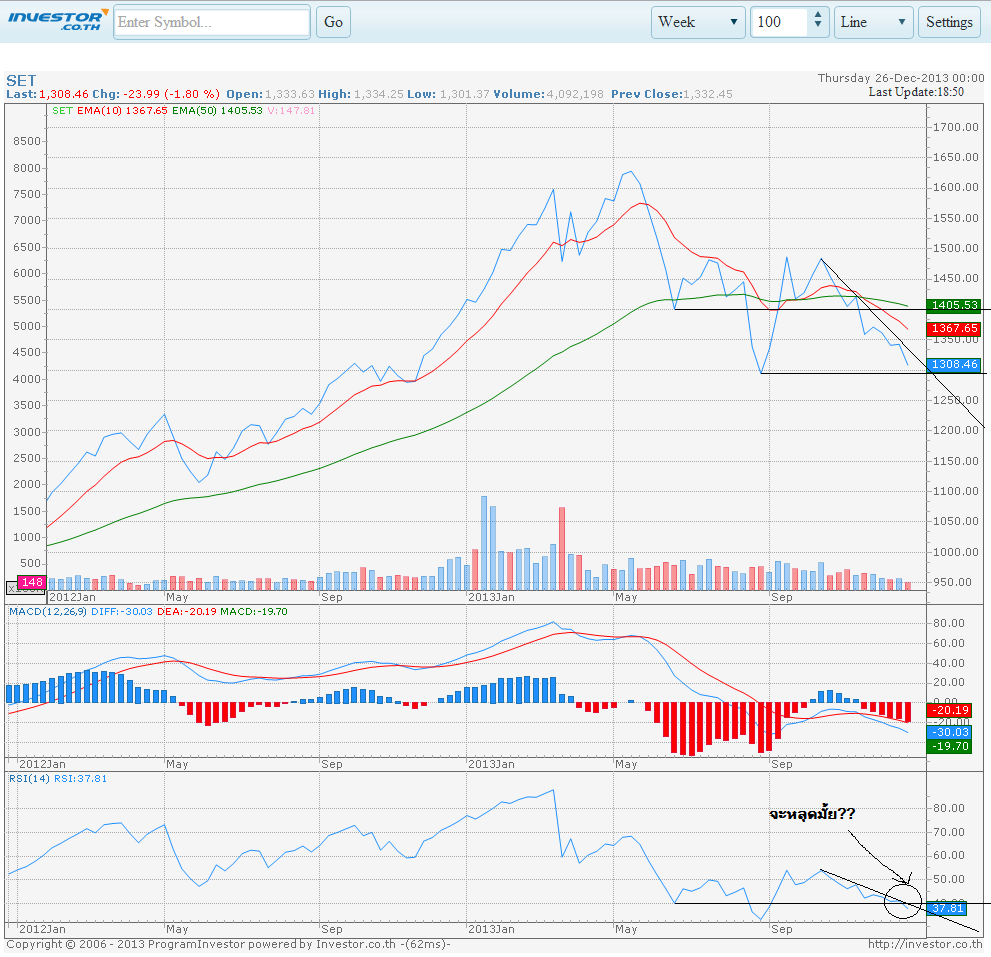Open the Settings button
Image resolution: width=991 pixels, height=957 pixels.
pos(949,22)
